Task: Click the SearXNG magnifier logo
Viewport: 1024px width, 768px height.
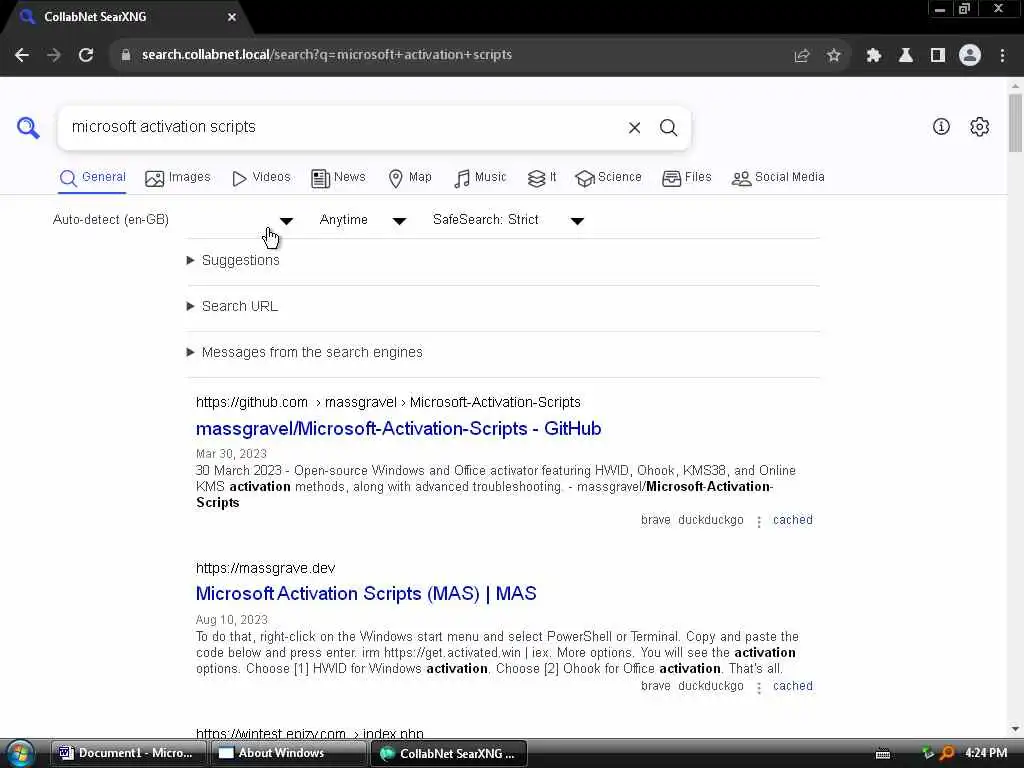Action: point(28,127)
